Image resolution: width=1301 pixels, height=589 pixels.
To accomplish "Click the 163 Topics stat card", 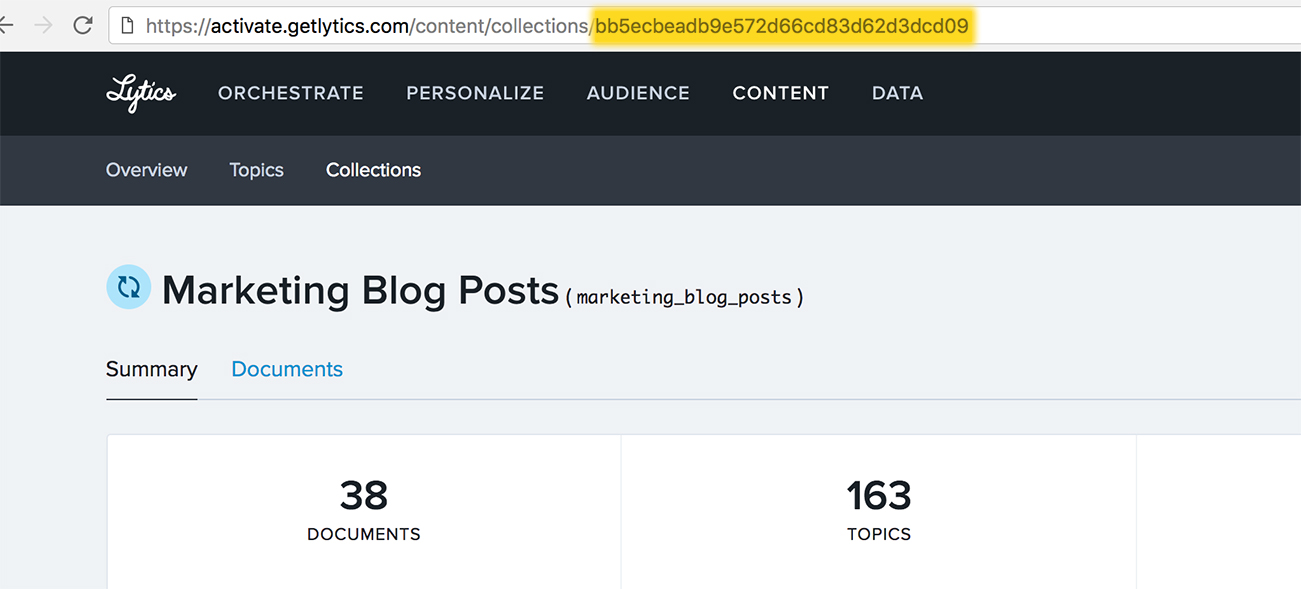I will (x=879, y=510).
